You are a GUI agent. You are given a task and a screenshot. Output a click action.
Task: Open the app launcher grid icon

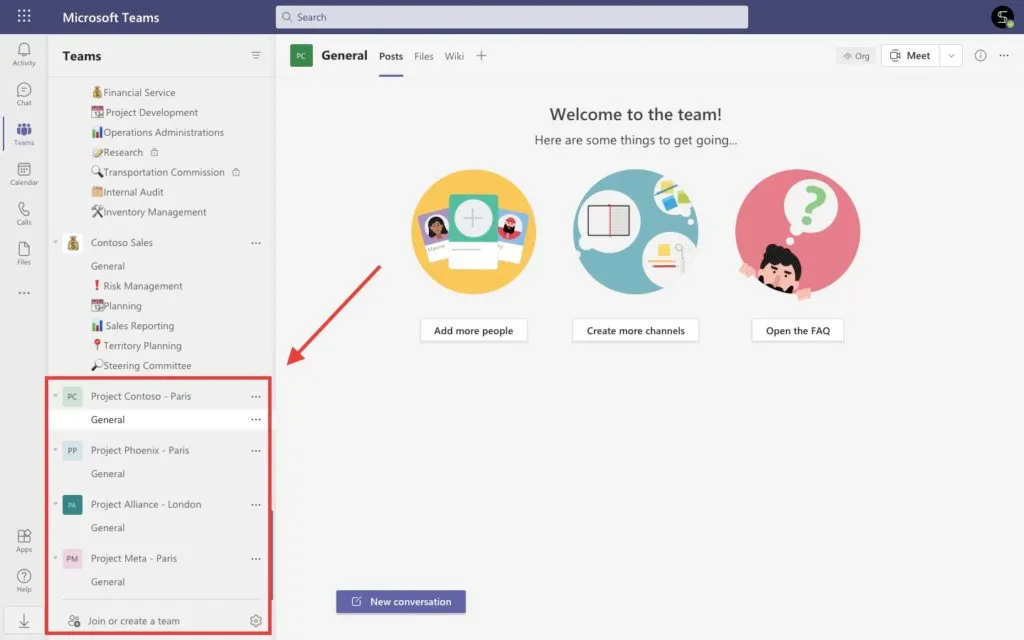[x=24, y=16]
